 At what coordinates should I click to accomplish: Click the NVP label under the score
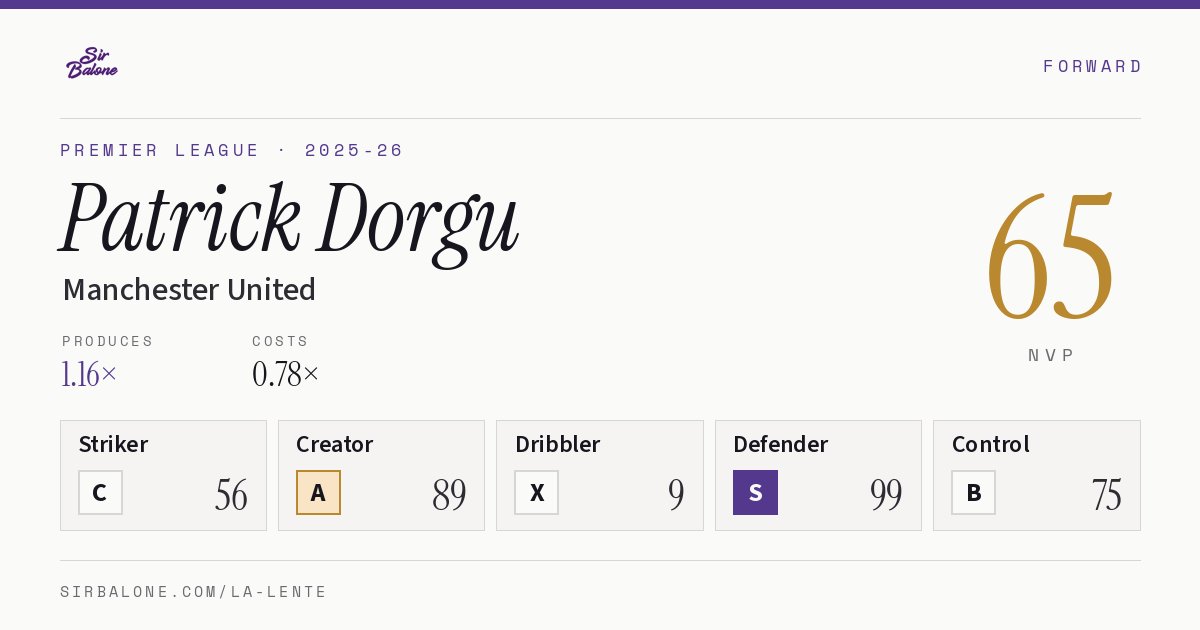[1051, 355]
